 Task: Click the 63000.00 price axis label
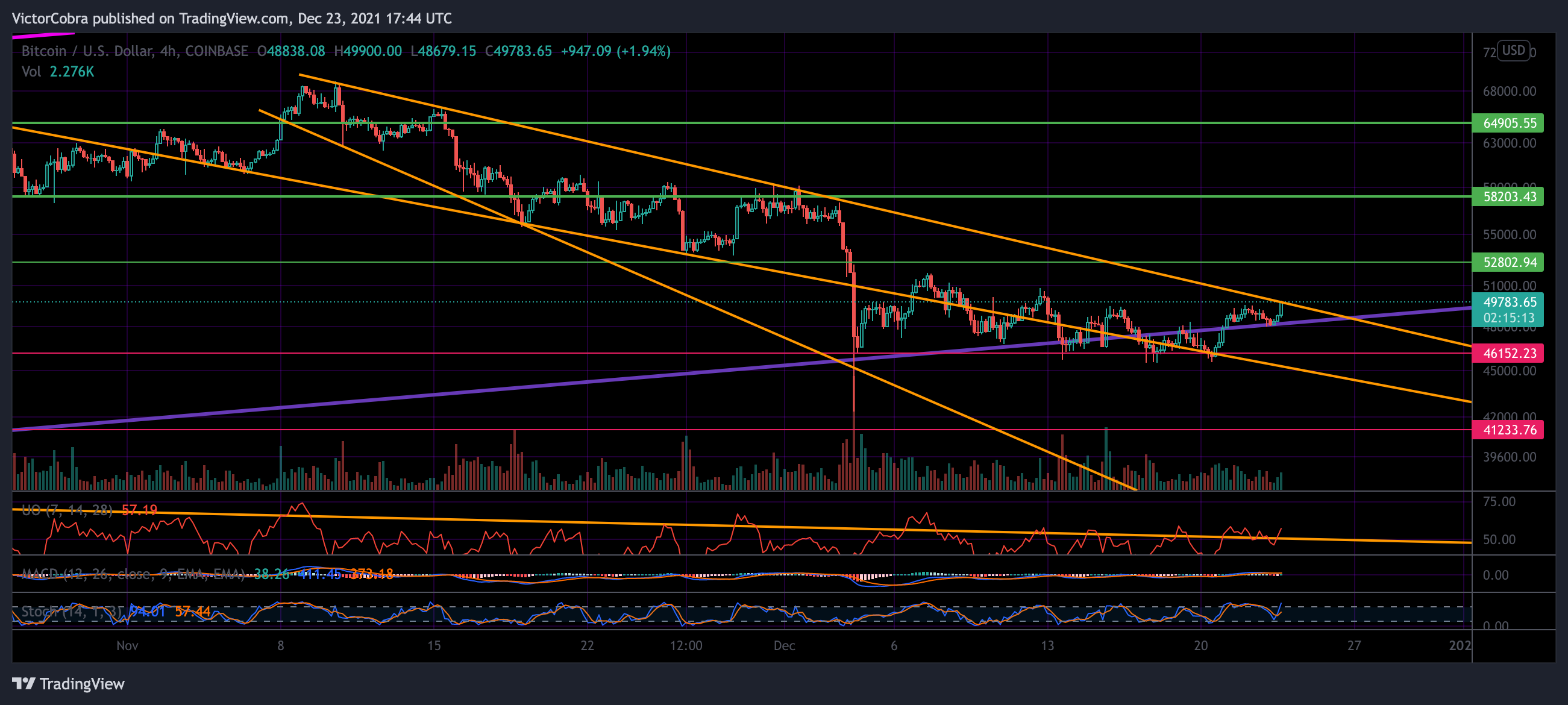[x=1510, y=143]
